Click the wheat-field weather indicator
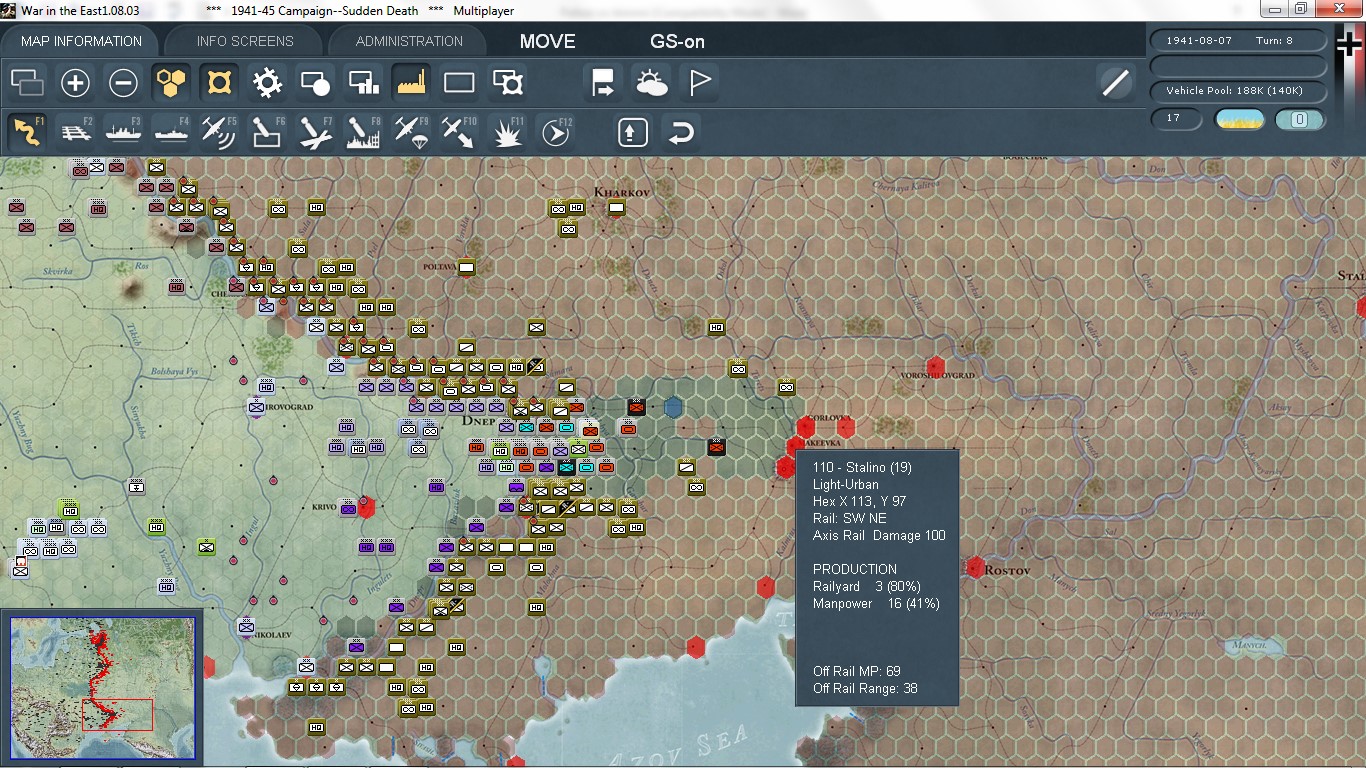Screen dimensions: 1366x768 [x=1239, y=119]
